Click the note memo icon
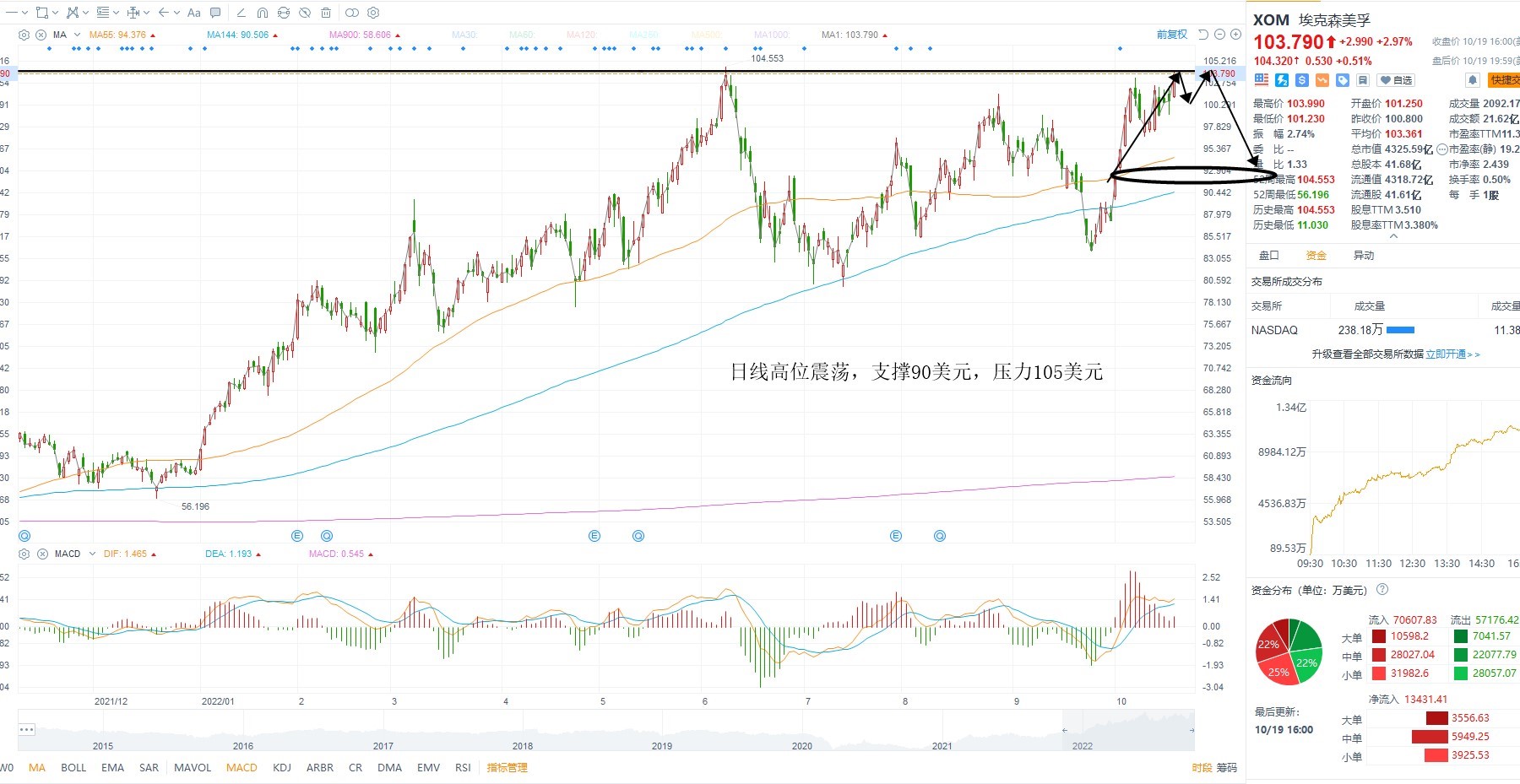Image resolution: width=1520 pixels, height=784 pixels. [1362, 79]
